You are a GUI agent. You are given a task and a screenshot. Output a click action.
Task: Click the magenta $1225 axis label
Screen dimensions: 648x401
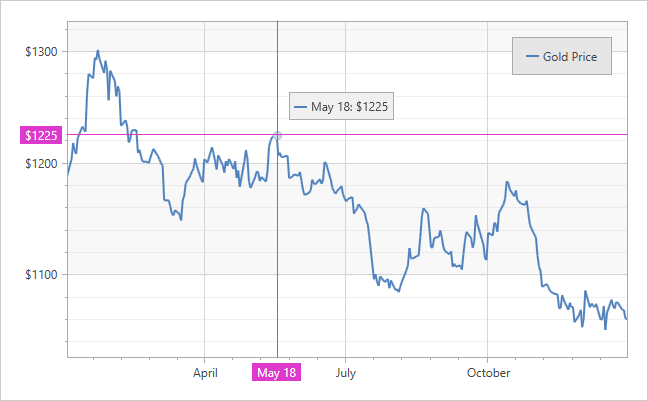(42, 135)
